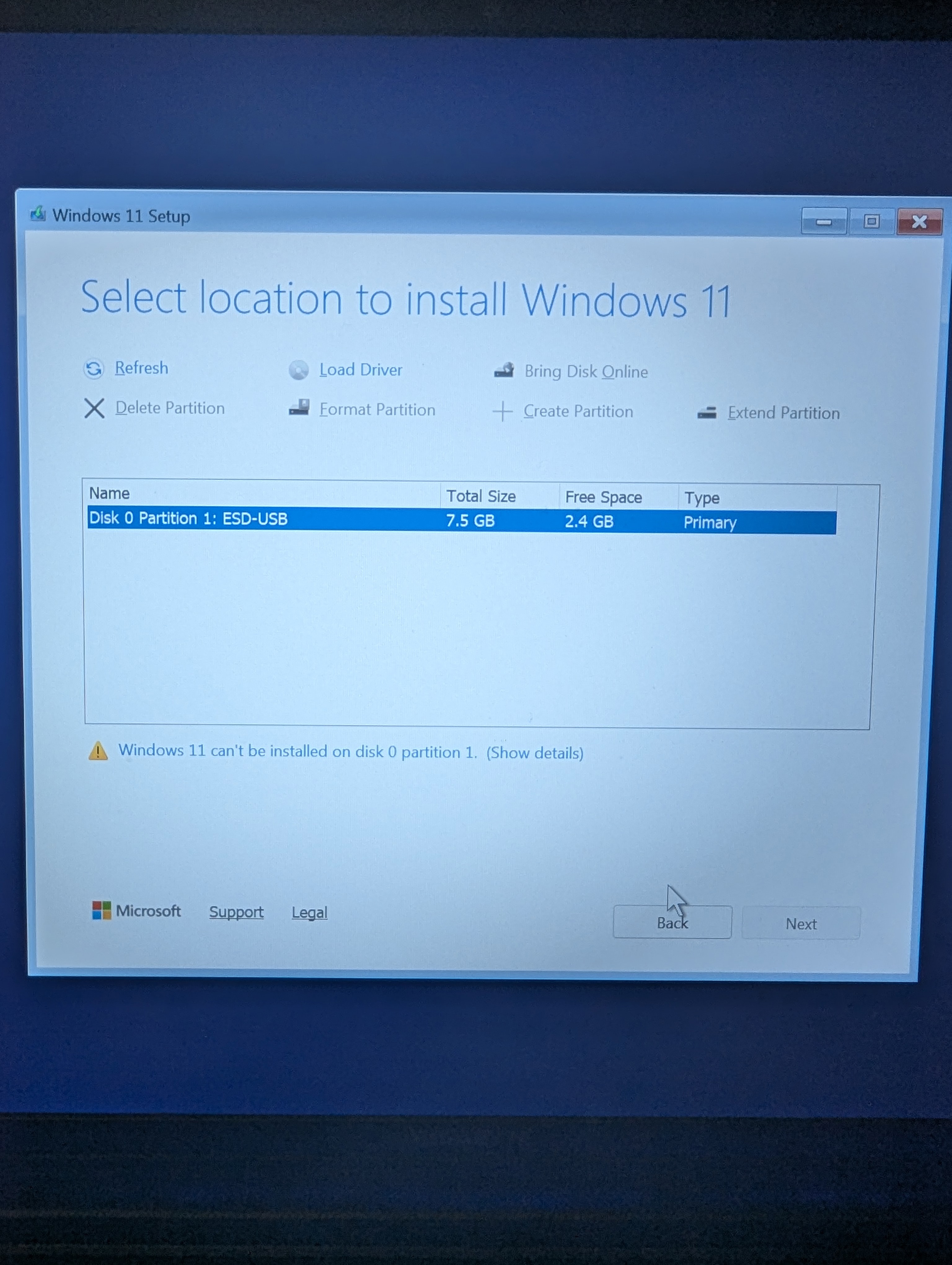Screen dimensions: 952x1265
Task: Click the Extend Partition drive icon
Action: point(707,413)
